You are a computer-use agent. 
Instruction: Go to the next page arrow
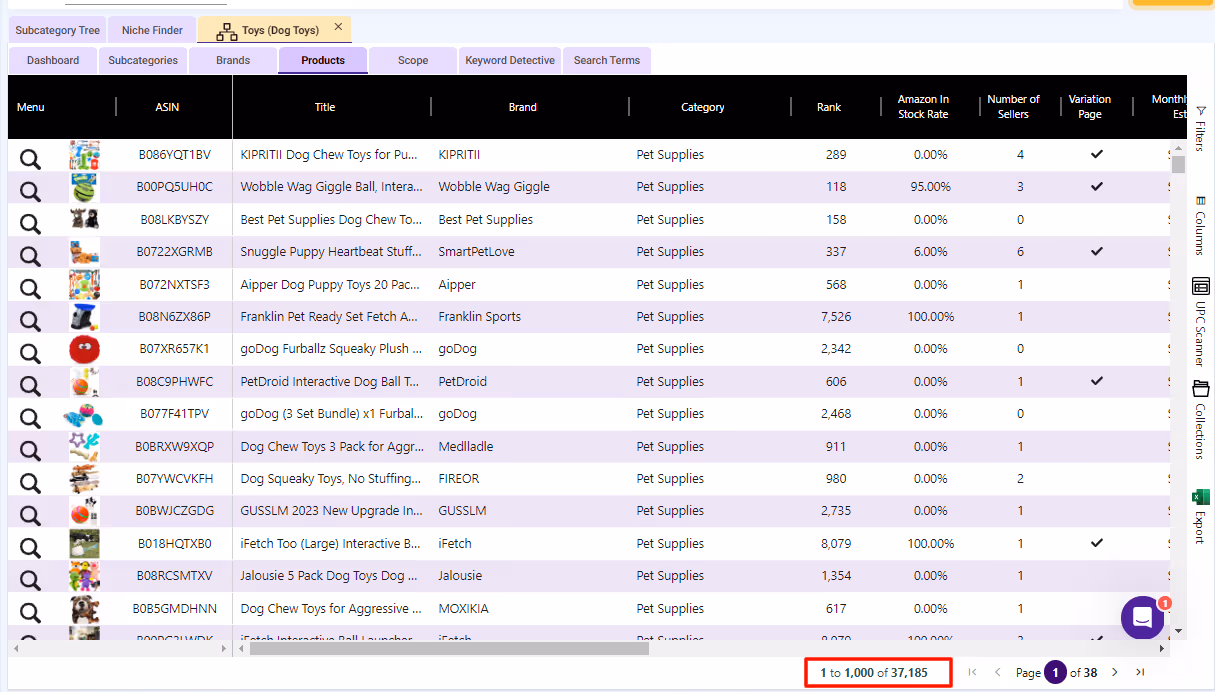1115,673
